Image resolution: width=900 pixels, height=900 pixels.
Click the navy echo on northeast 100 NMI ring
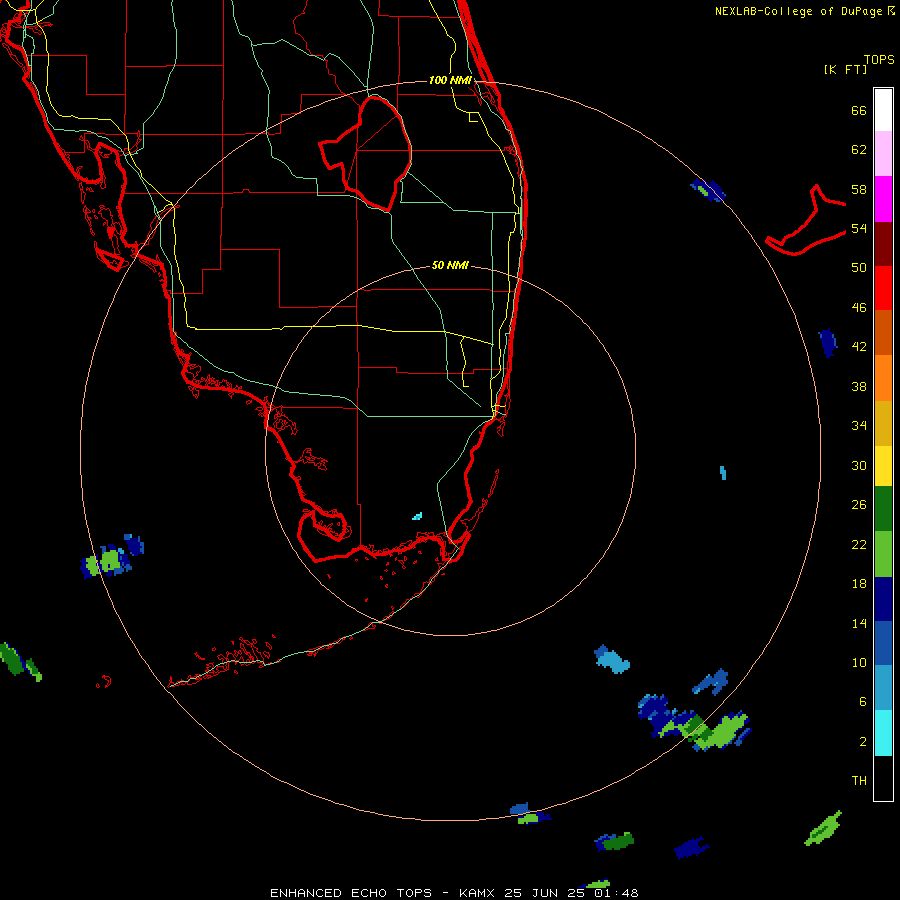point(708,189)
